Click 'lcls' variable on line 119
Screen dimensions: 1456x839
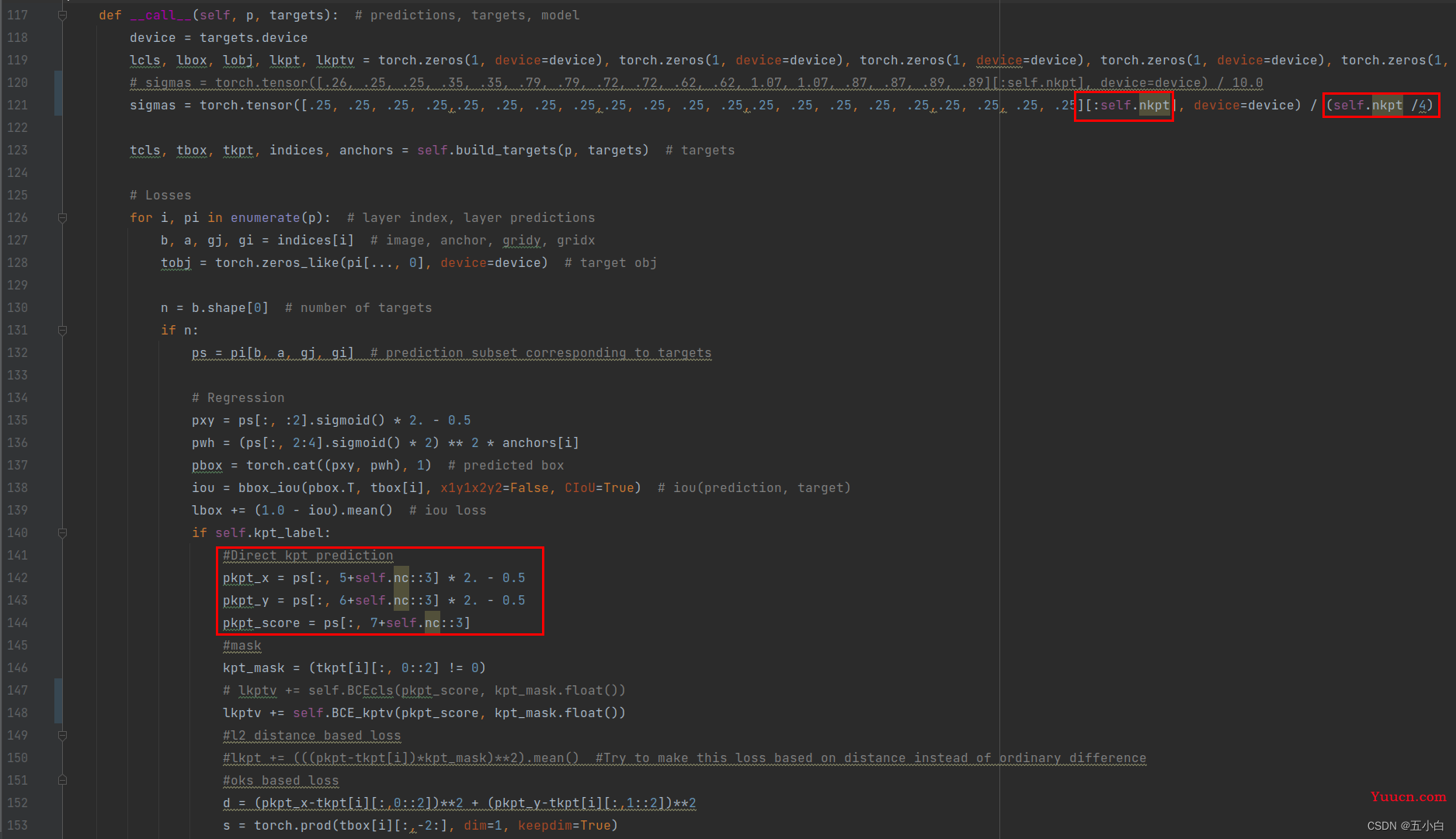[x=144, y=61]
